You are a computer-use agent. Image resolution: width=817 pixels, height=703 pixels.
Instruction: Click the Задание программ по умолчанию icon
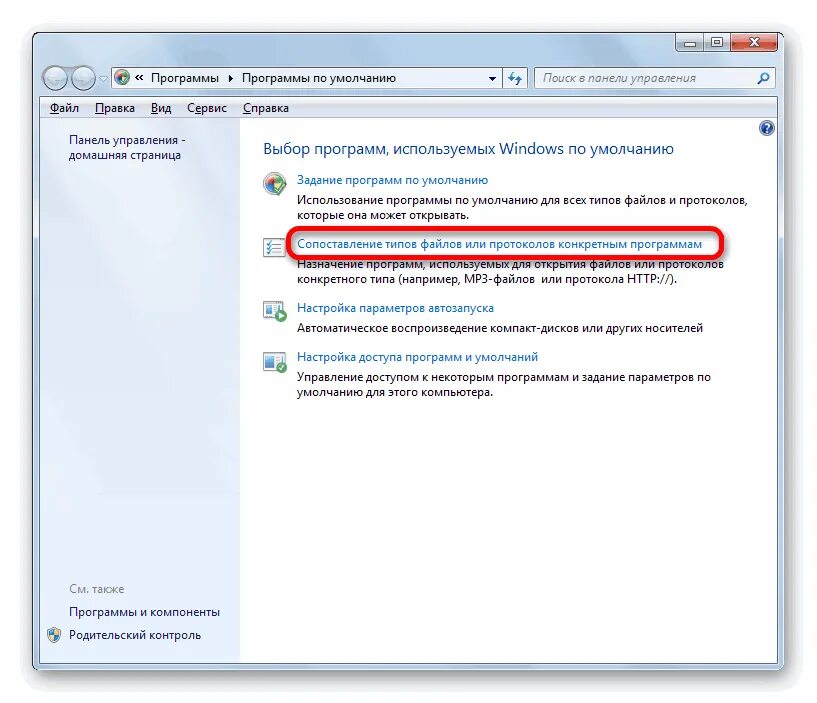click(275, 183)
